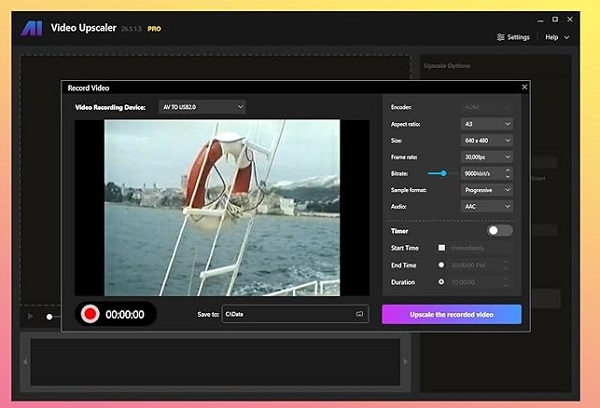Check the Start Time Immediately checkbox
Image resolution: width=600 pixels, height=408 pixels.
point(441,247)
